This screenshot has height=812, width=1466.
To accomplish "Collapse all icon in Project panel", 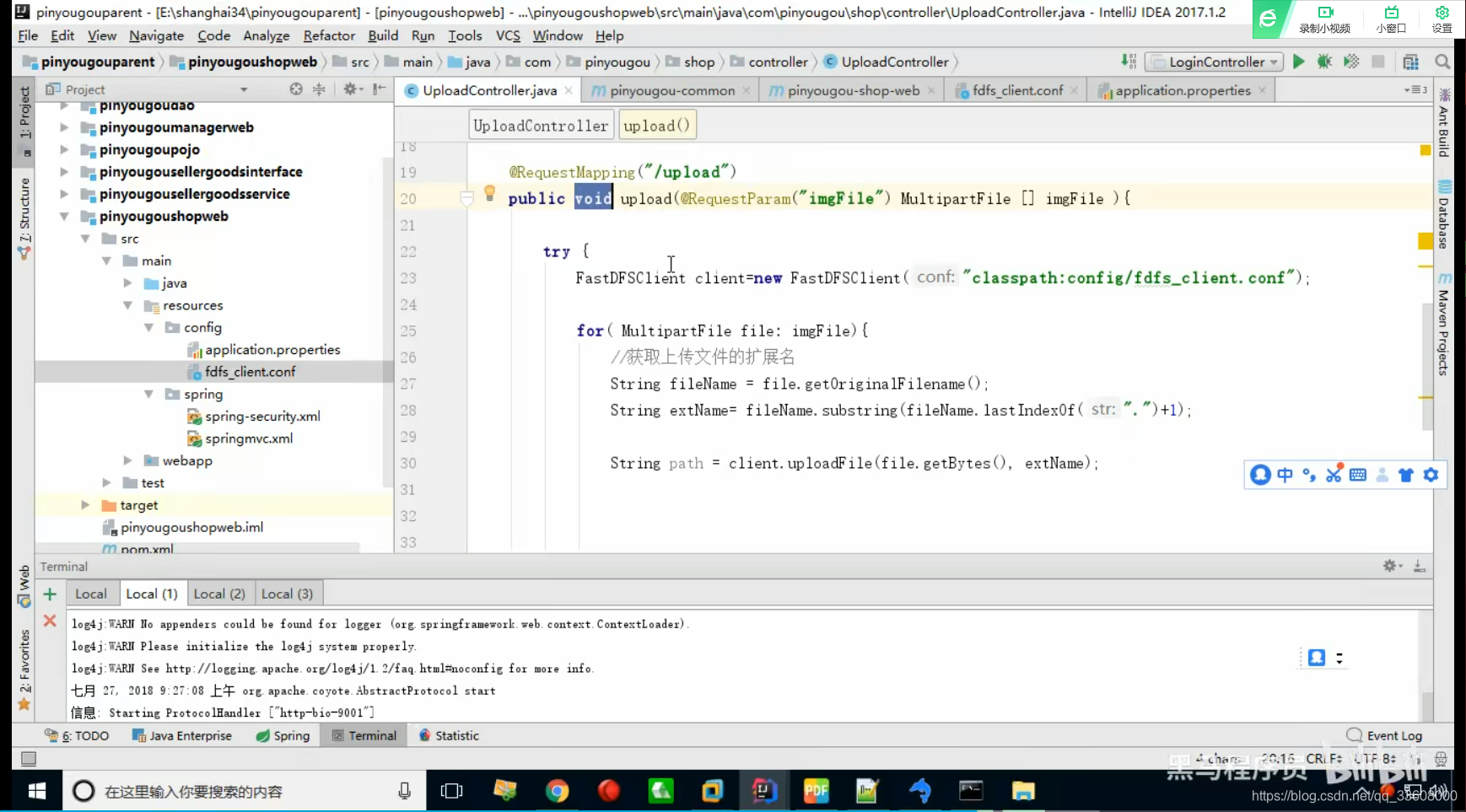I will coord(319,89).
